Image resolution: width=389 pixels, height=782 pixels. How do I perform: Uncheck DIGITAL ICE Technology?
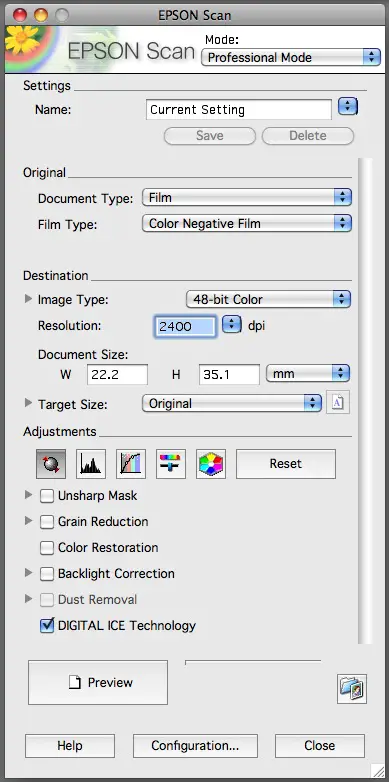47,625
